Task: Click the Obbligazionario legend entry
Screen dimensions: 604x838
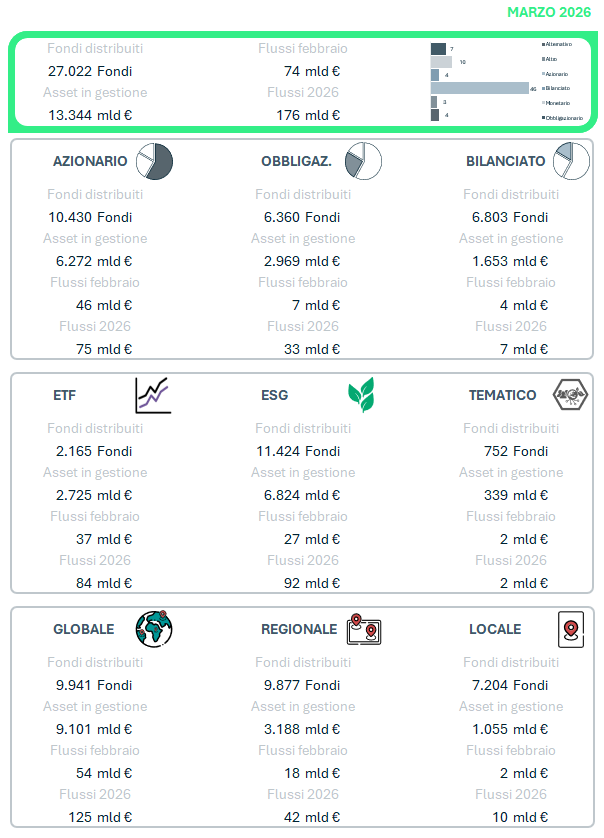Action: point(563,118)
